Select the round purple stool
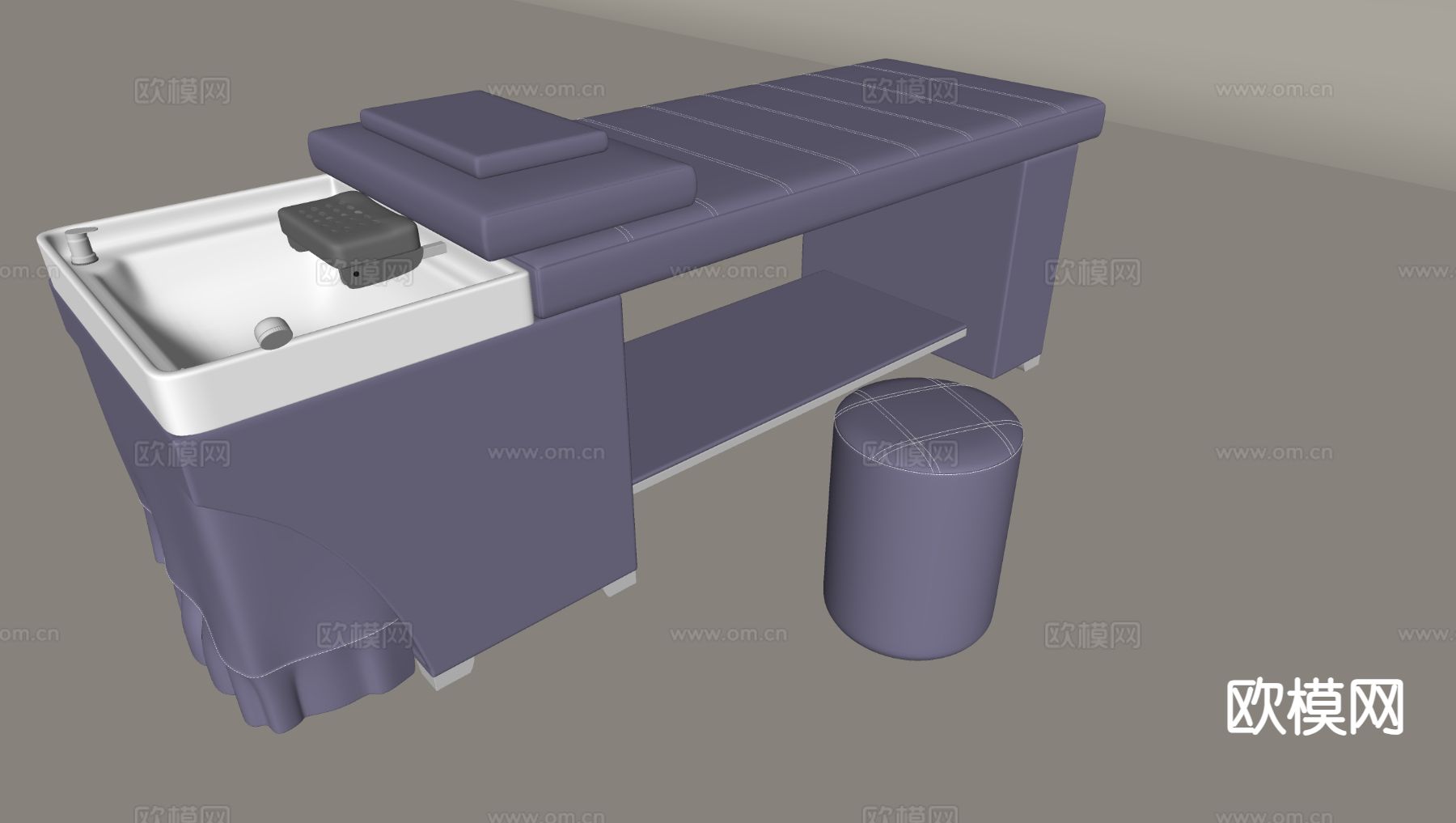 point(922,518)
